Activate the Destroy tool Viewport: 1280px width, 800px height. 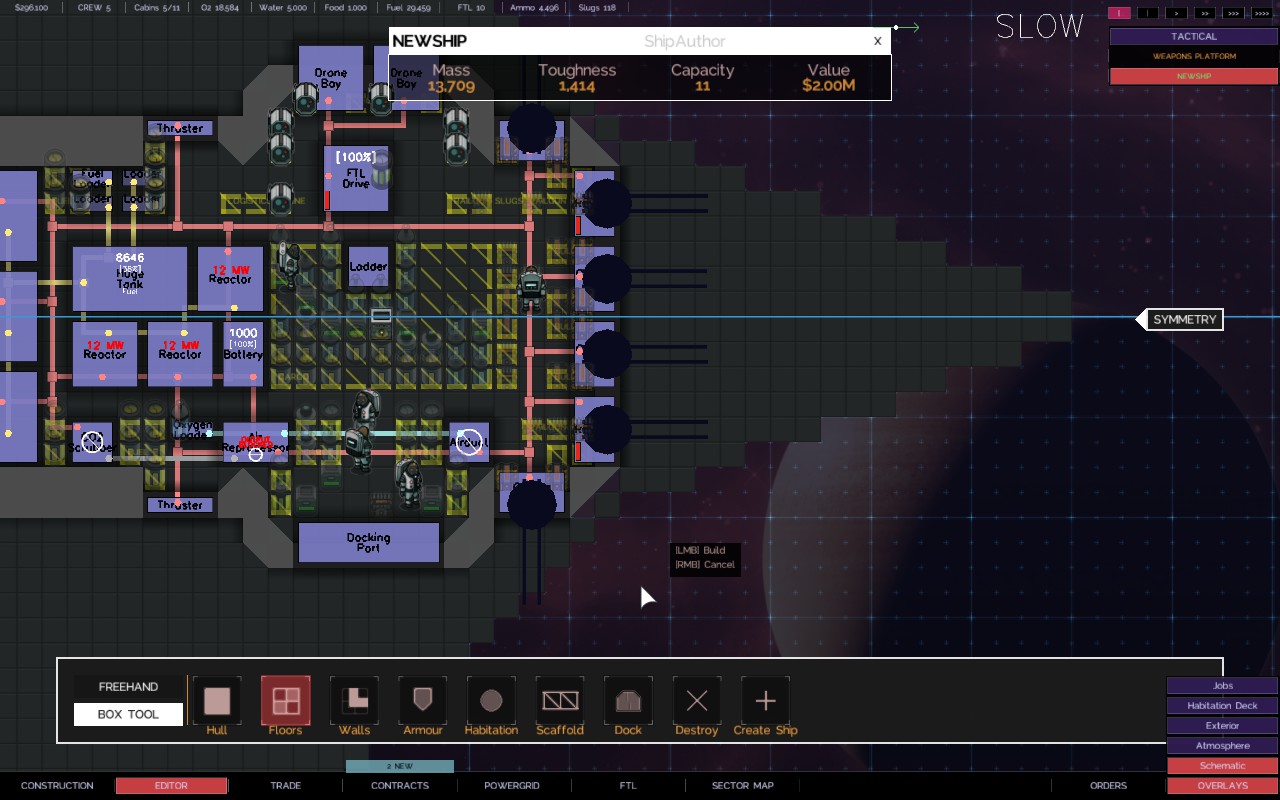(697, 701)
